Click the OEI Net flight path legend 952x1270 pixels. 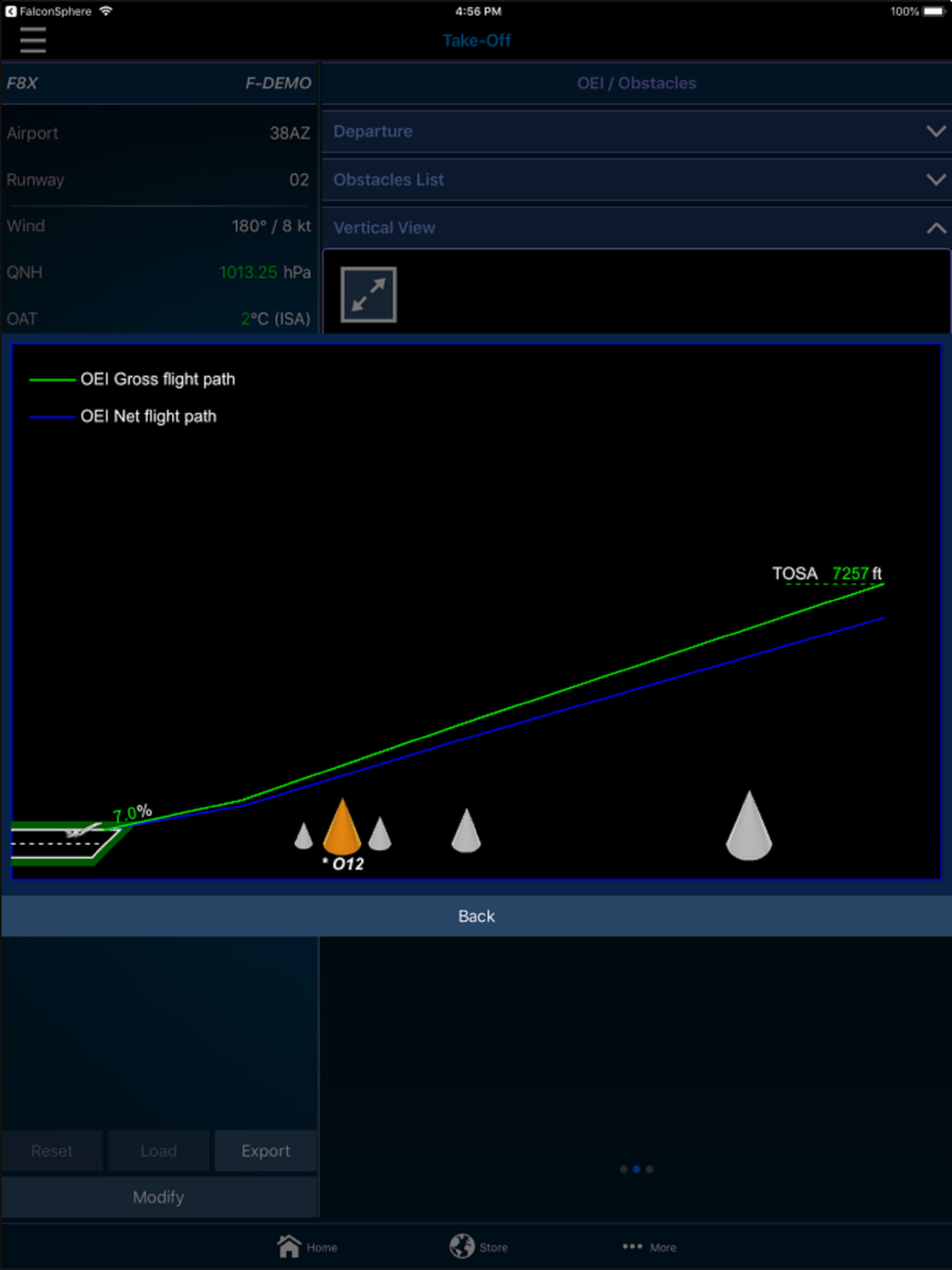(x=123, y=416)
